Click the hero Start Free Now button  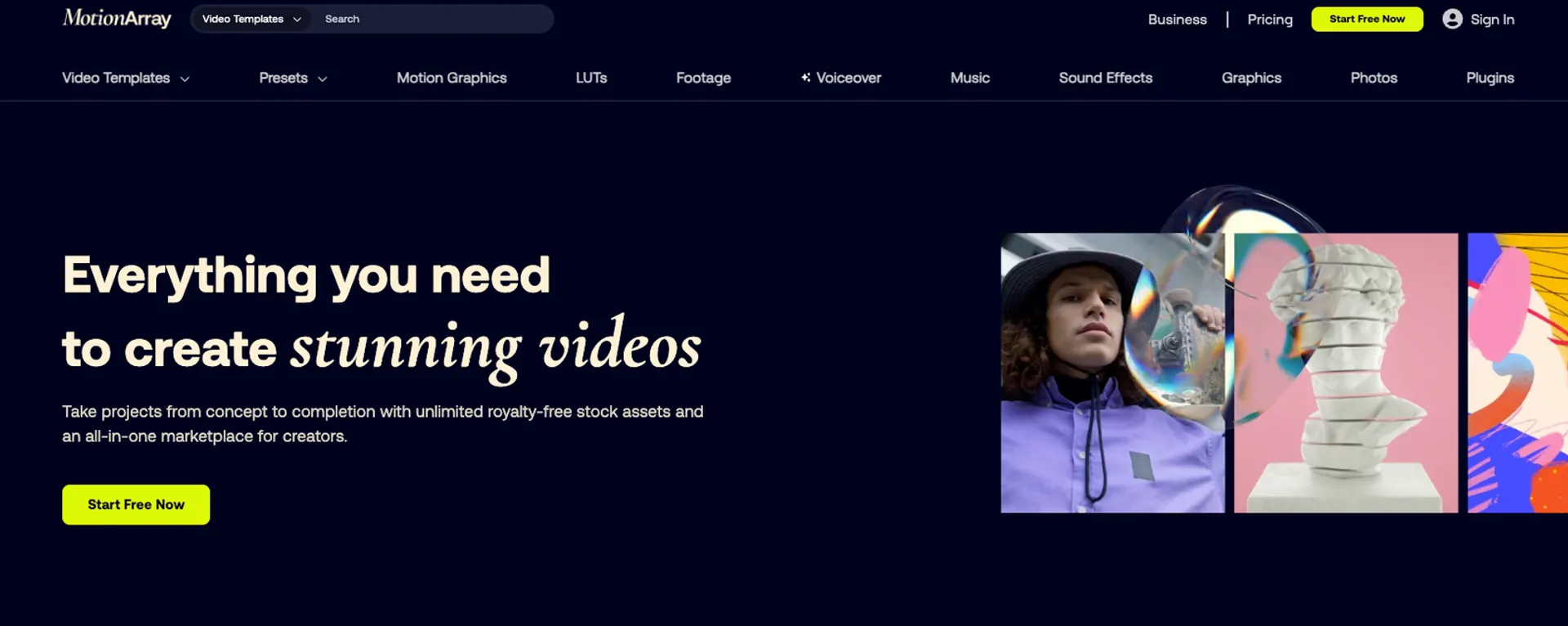click(136, 504)
